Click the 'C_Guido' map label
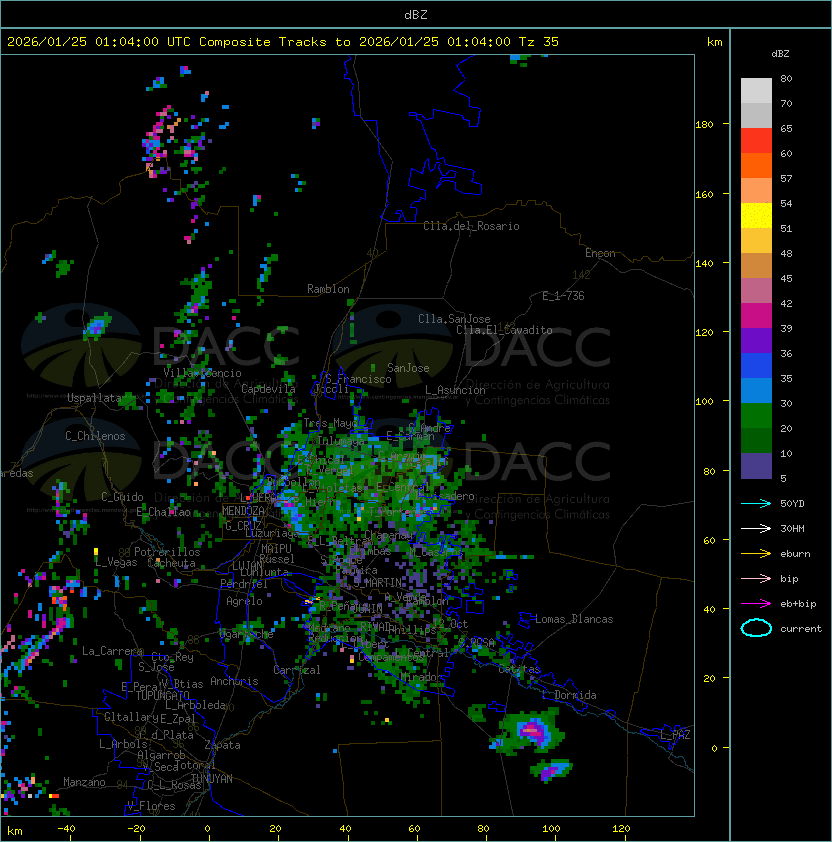832x842 pixels. (122, 497)
